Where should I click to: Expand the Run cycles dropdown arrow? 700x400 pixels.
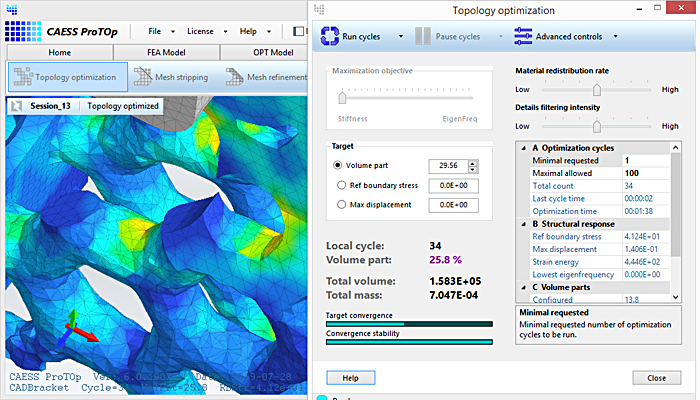(x=401, y=37)
